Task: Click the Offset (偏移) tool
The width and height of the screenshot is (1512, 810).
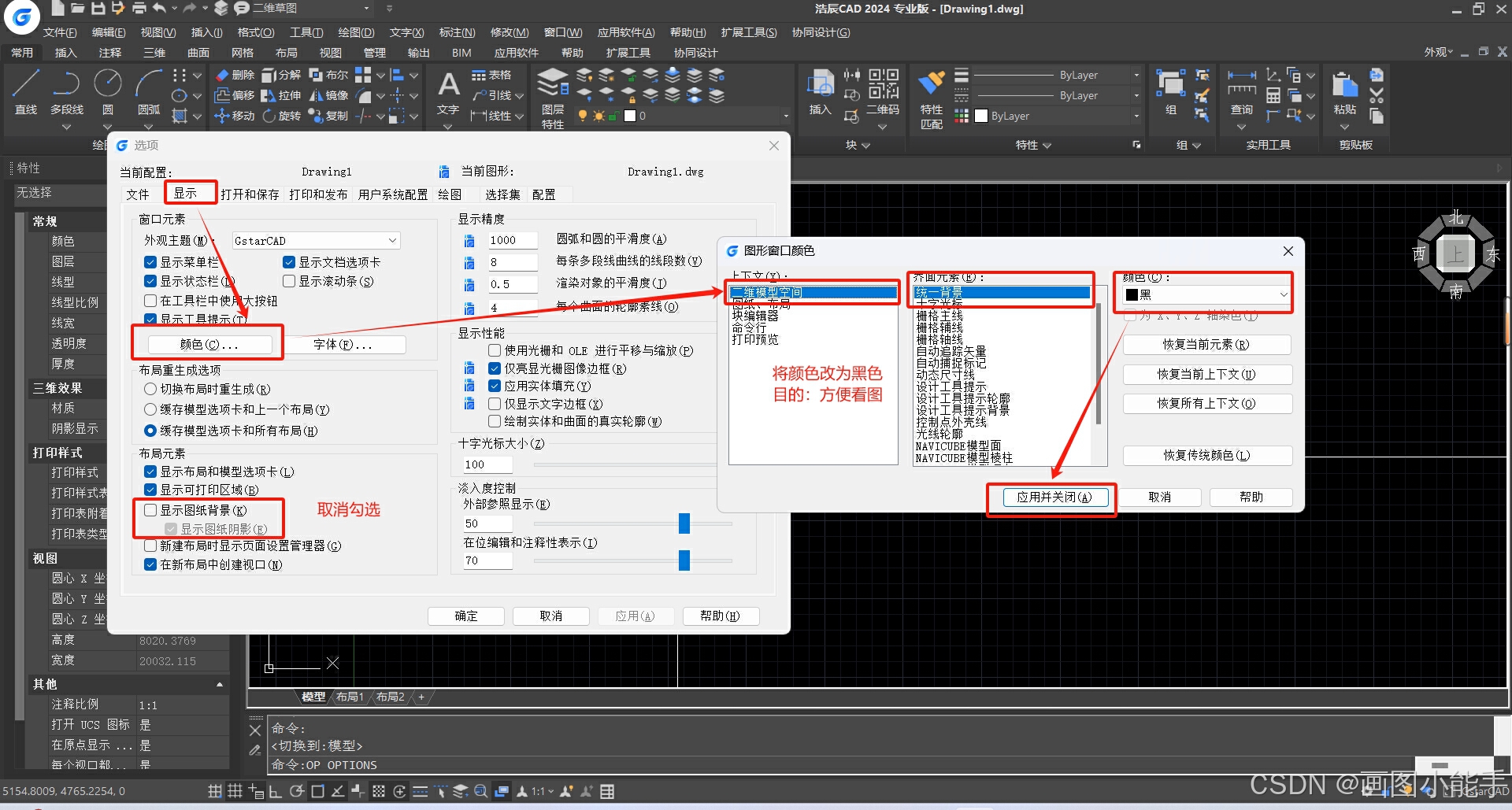Action: (235, 95)
